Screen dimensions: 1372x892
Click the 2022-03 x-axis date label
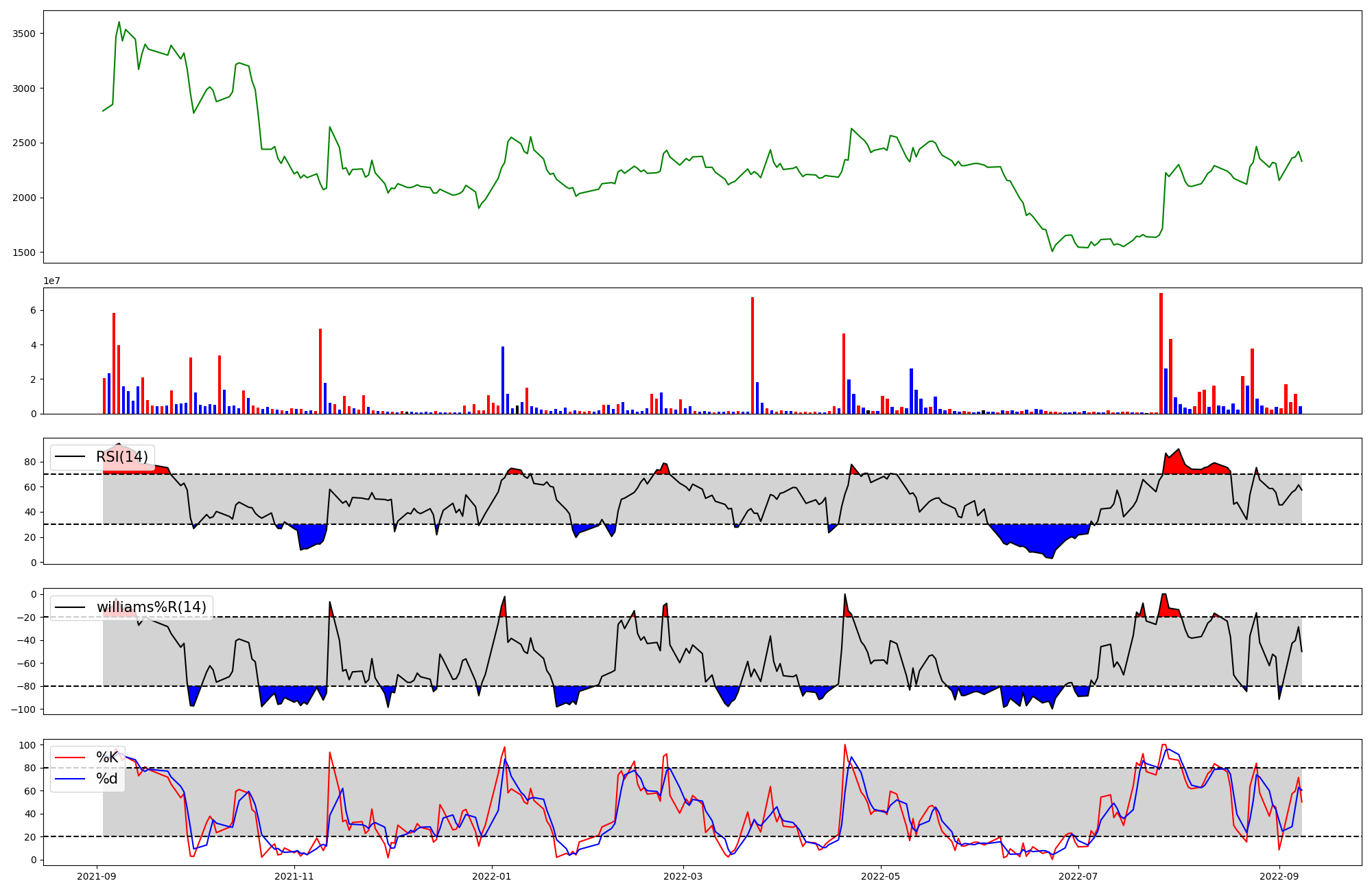(x=683, y=876)
